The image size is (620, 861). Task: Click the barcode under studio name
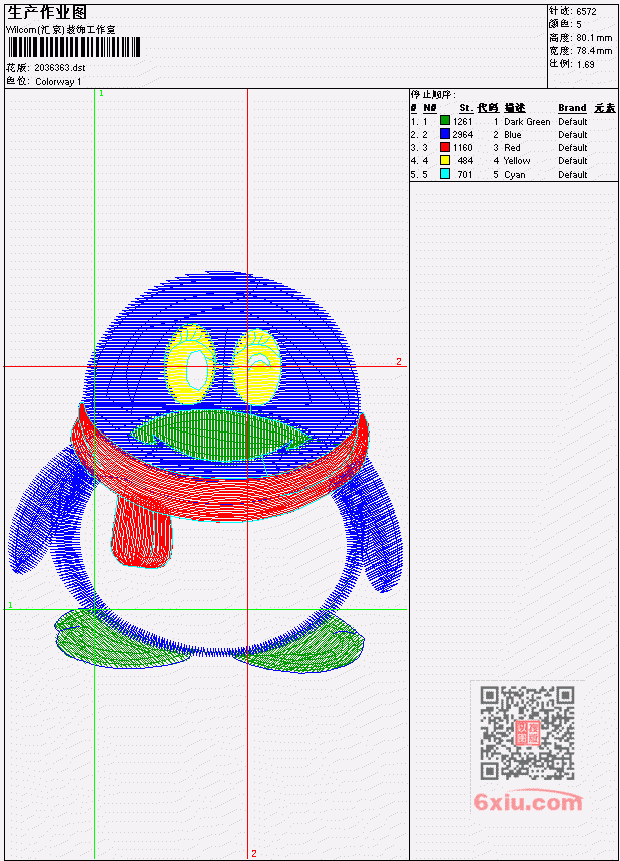(74, 47)
